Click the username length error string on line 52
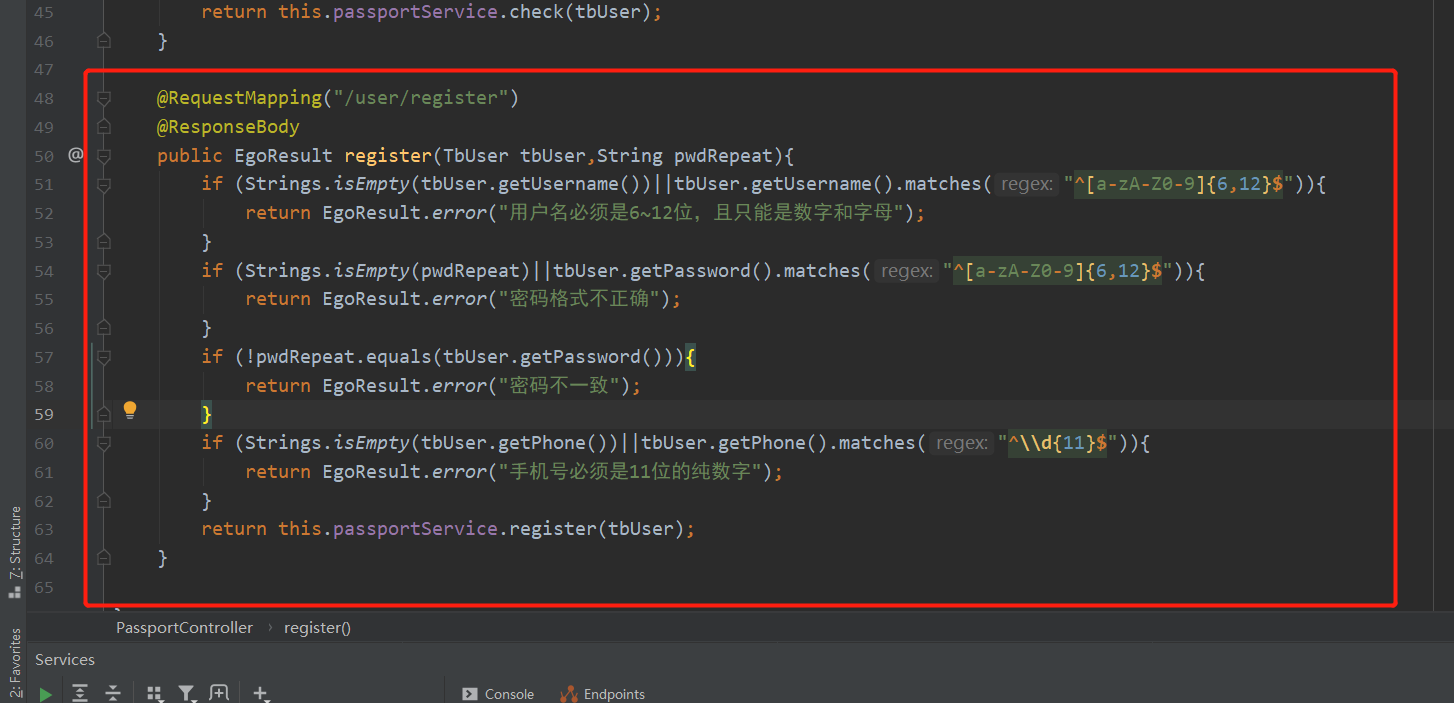1454x703 pixels. click(702, 213)
